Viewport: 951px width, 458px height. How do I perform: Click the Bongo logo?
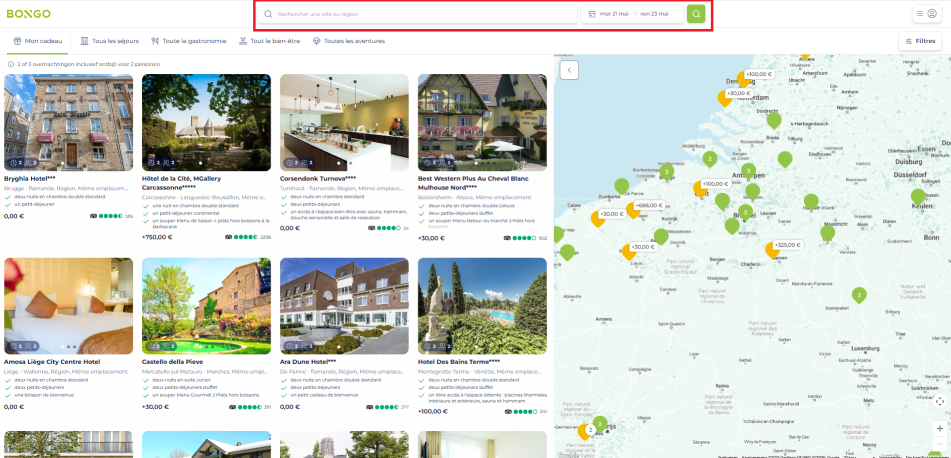click(x=28, y=14)
